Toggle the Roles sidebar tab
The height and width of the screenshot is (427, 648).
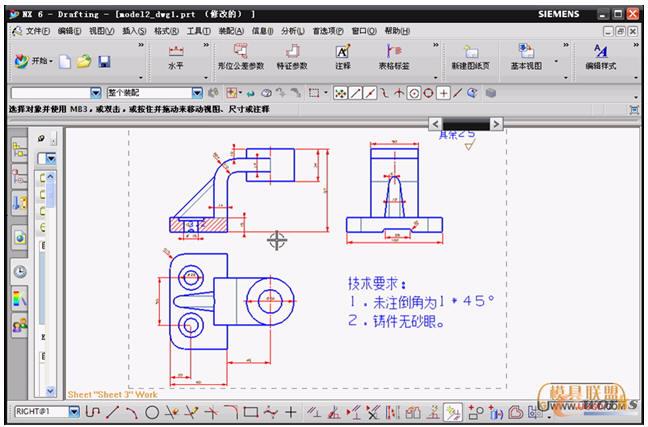click(x=20, y=325)
